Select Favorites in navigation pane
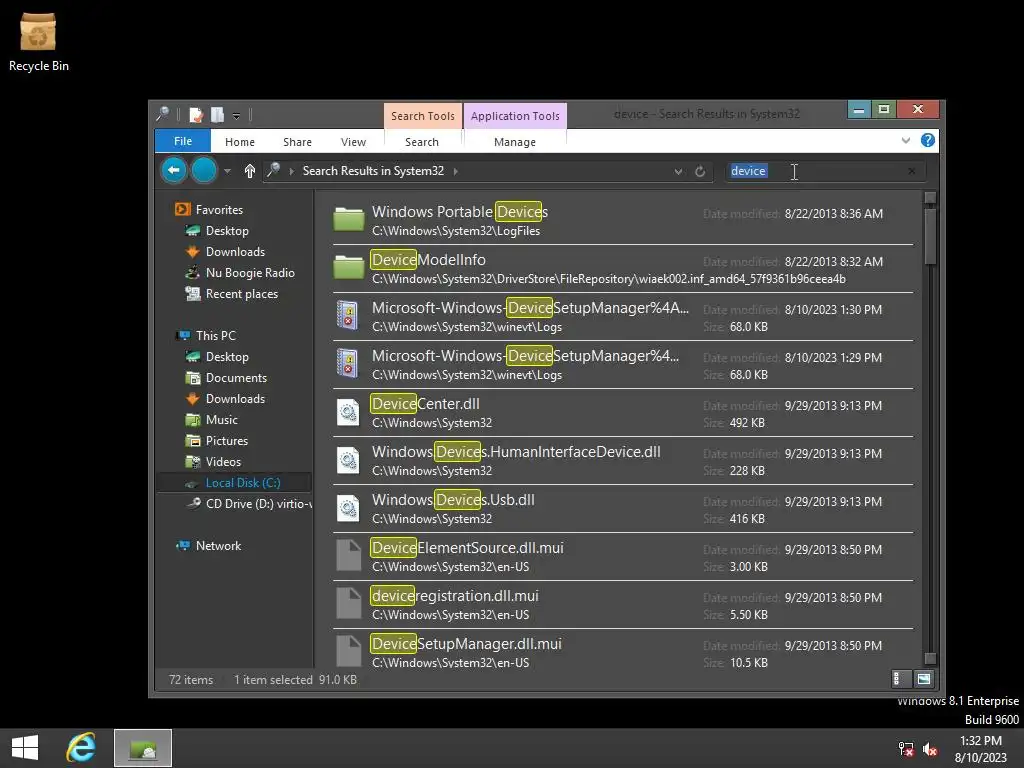Screen dimensions: 1024x768 tap(219, 210)
